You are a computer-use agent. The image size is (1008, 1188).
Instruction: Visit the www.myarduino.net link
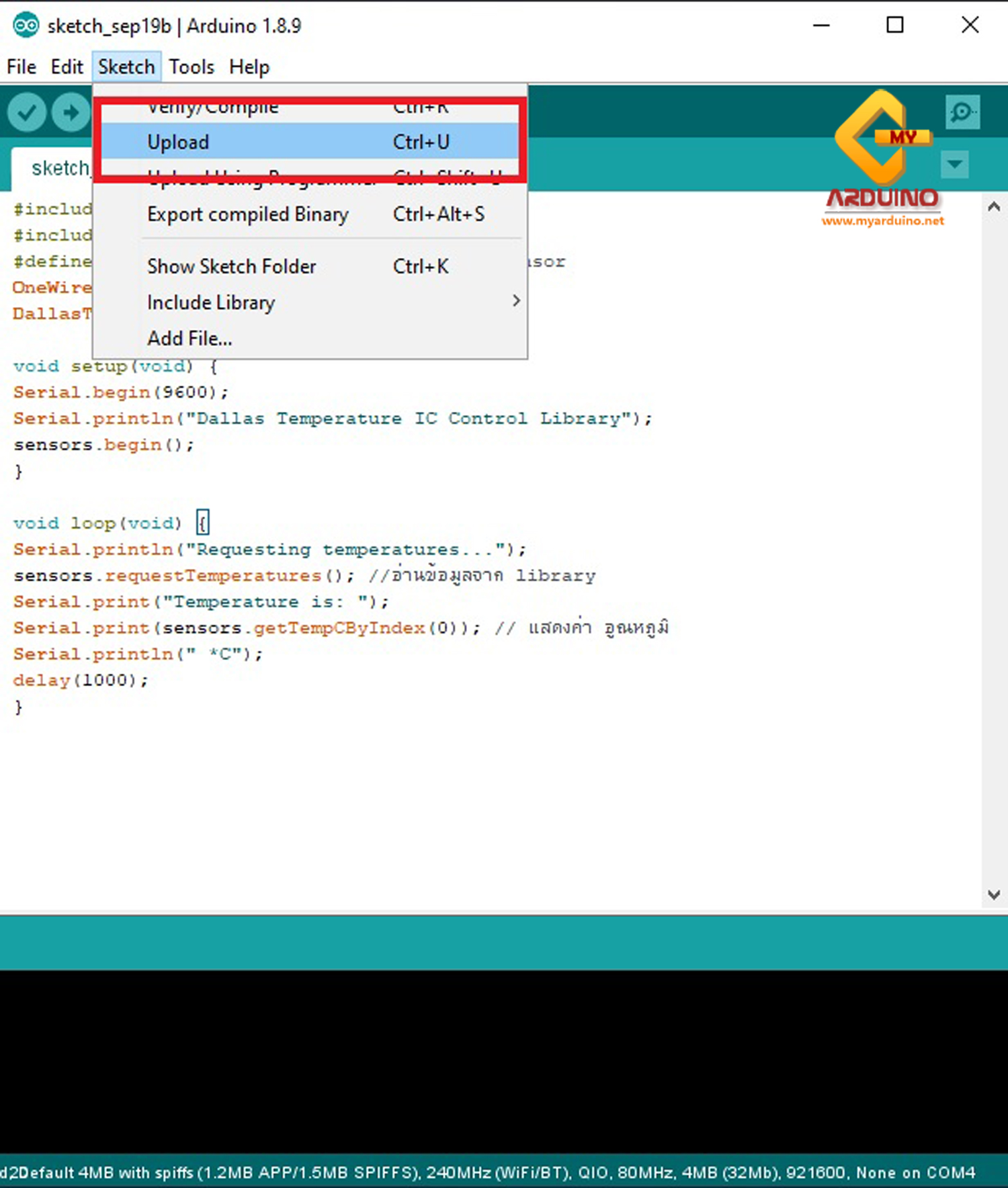tap(882, 221)
